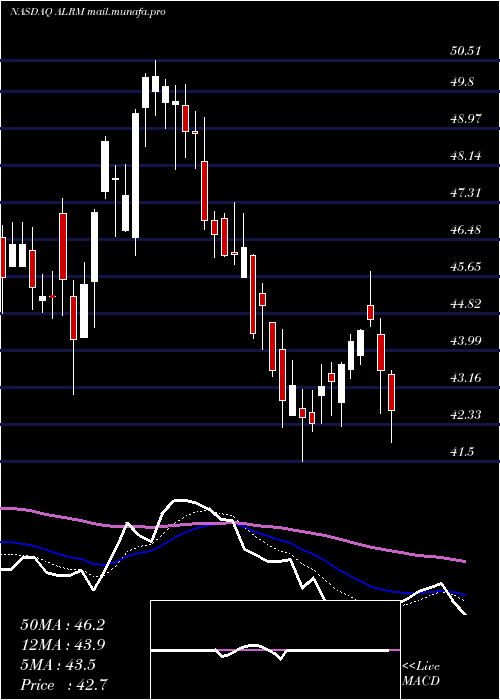500x700 pixels.
Task: Click the <<Live MACD label
Action: (x=421, y=674)
